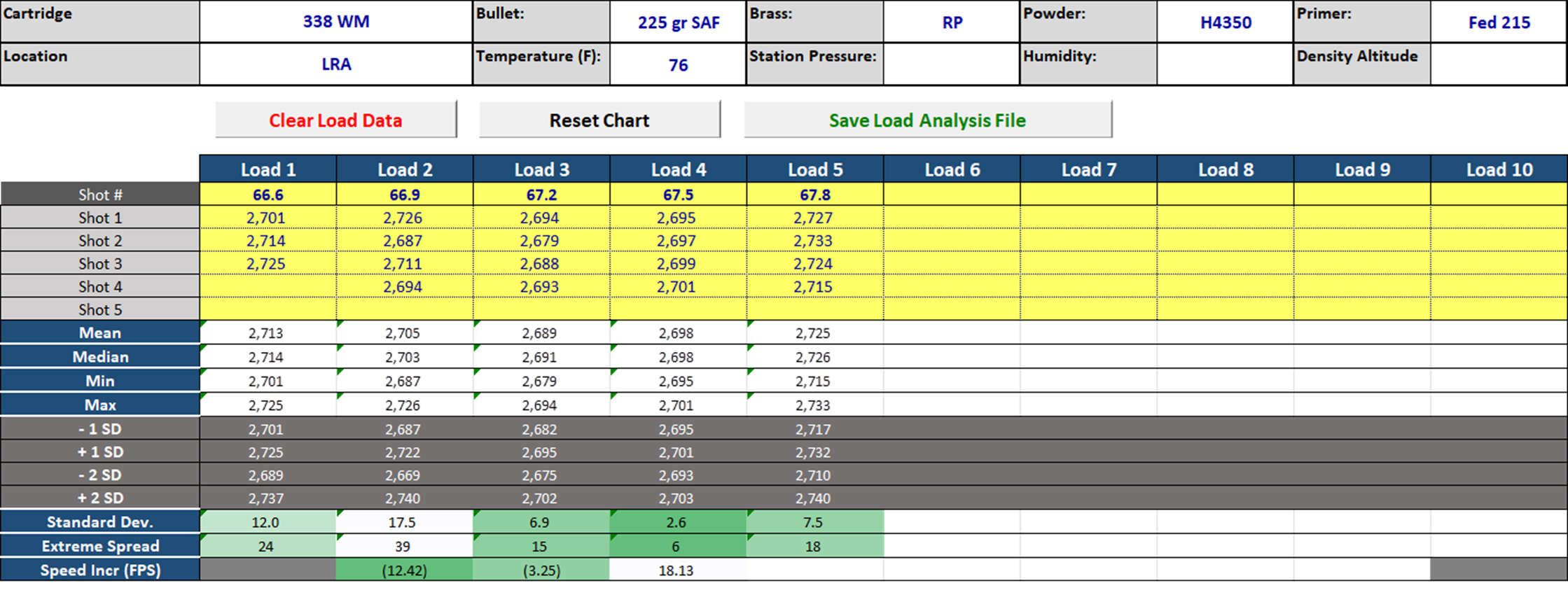Click Load 1 charge weight cell 66.6

pos(268,195)
